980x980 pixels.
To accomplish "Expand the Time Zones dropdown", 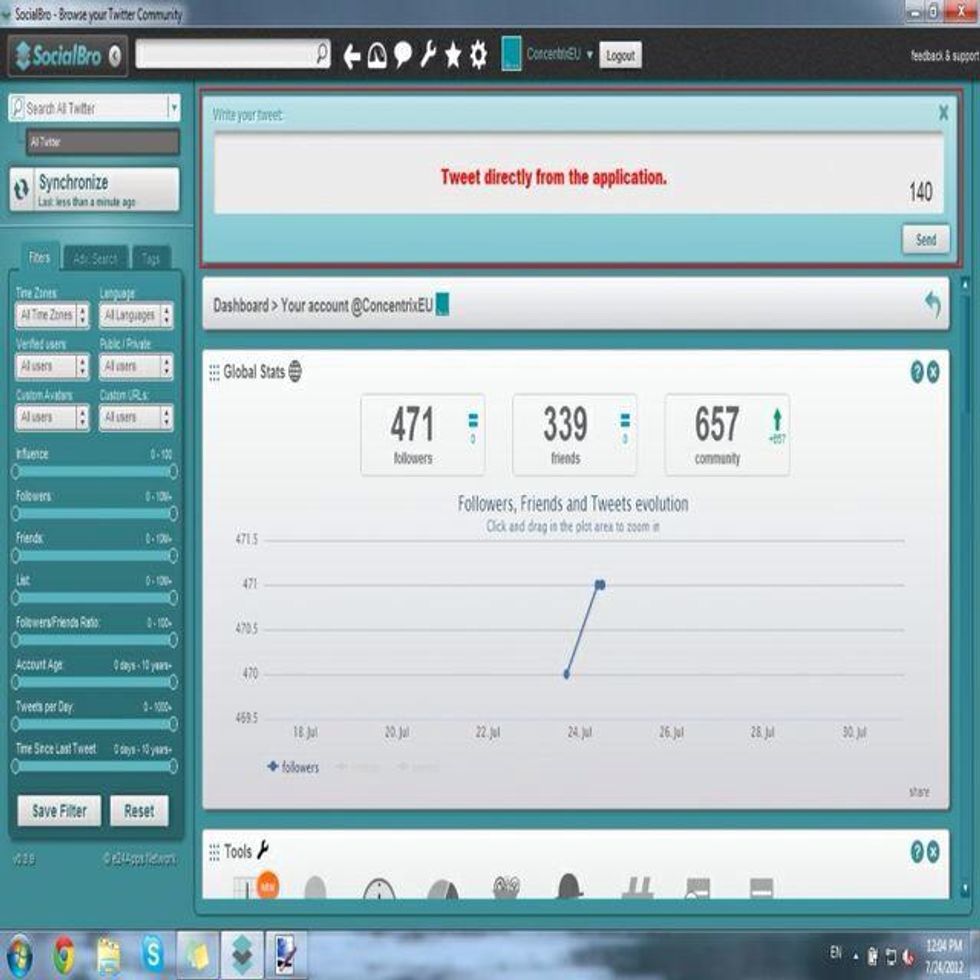I will tap(52, 316).
